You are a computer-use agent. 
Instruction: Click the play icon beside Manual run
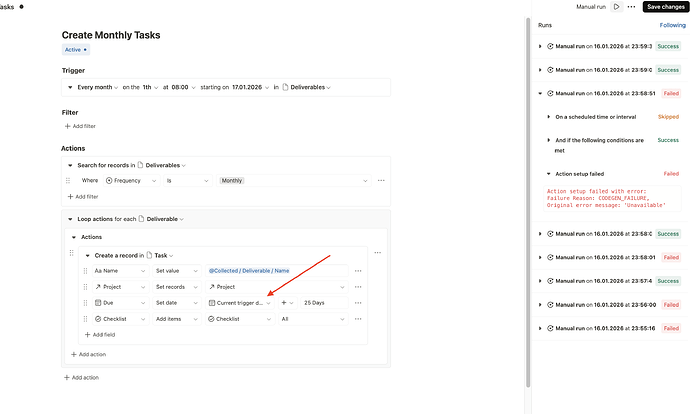pos(616,7)
